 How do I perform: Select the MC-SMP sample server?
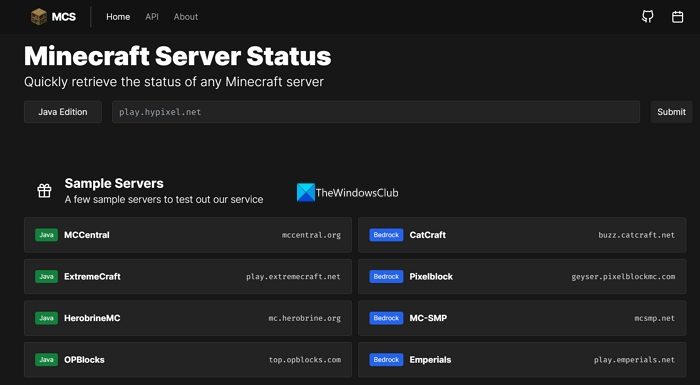[x=522, y=318]
